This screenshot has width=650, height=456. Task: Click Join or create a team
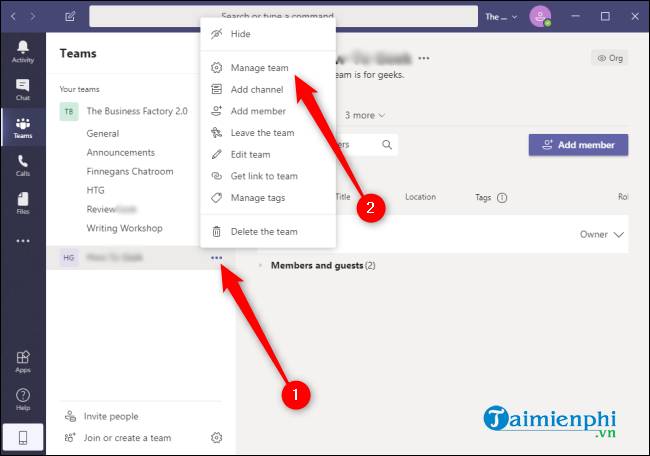pyautogui.click(x=118, y=438)
